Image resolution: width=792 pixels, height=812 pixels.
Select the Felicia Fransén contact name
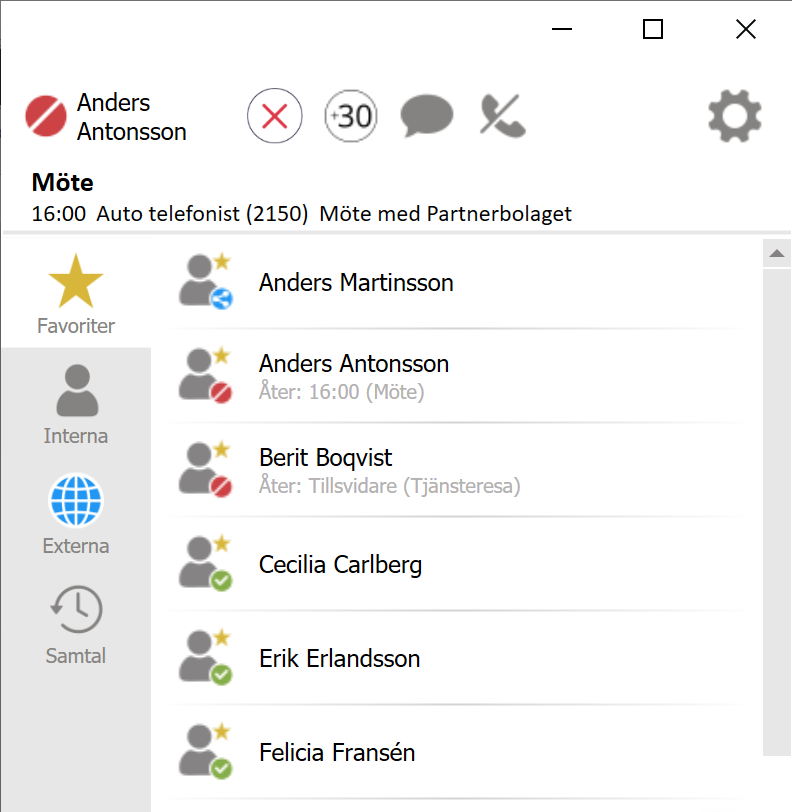pos(337,752)
